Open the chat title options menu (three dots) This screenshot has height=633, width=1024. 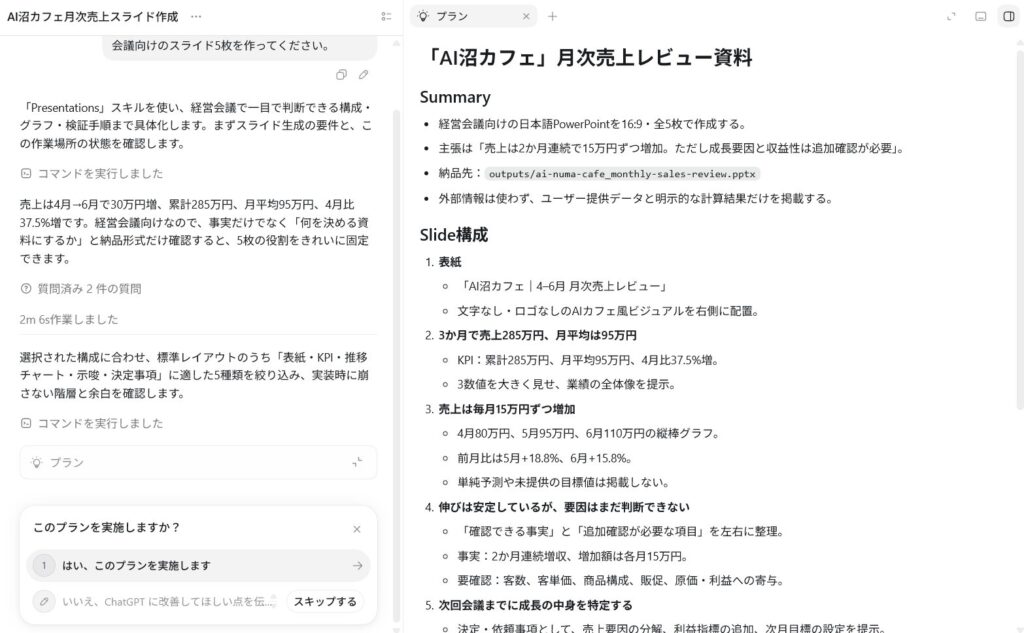pyautogui.click(x=196, y=17)
